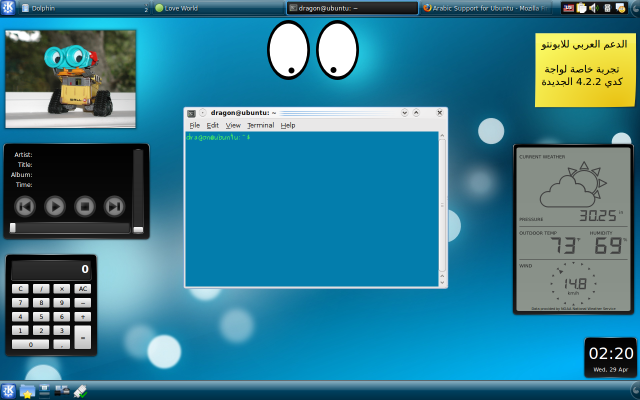
Task: Click the 3 key on the calculator
Action: click(62, 331)
